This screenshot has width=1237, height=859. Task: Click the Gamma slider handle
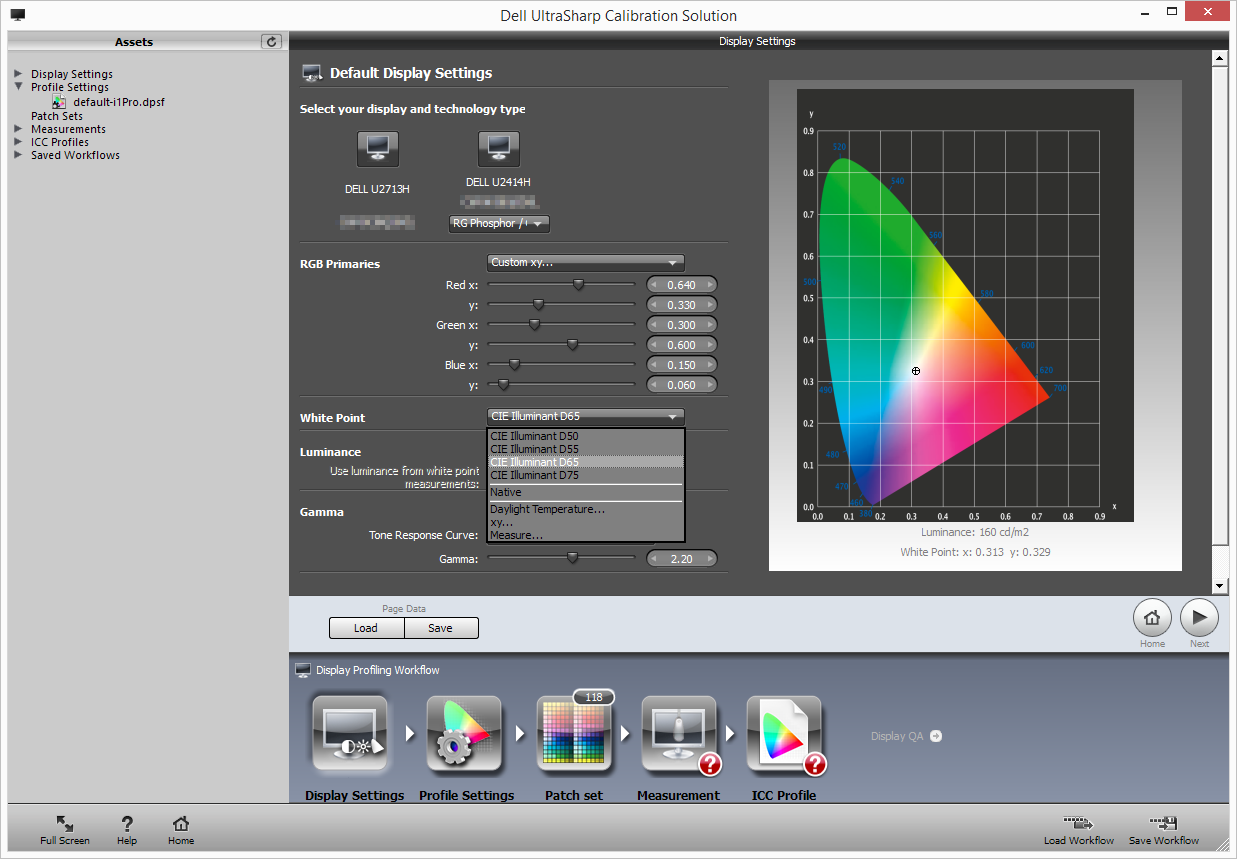pyautogui.click(x=572, y=558)
